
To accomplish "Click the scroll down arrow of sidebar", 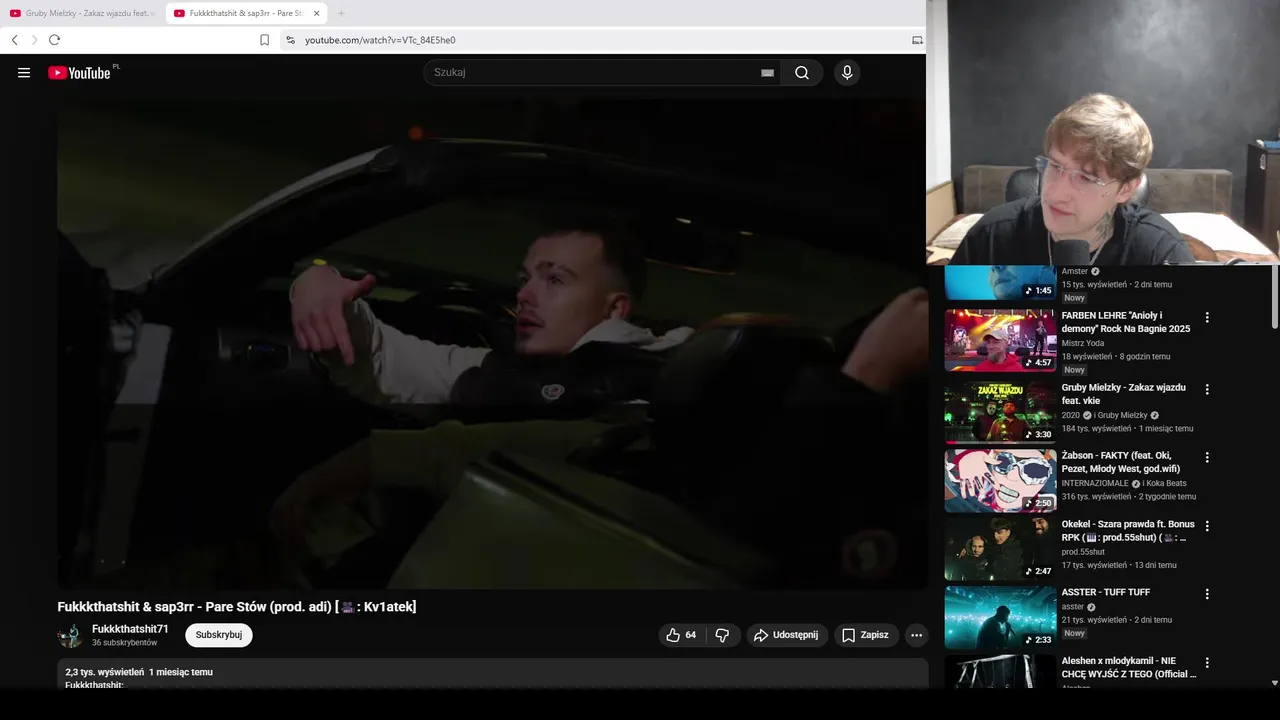I will pyautogui.click(x=1274, y=683).
